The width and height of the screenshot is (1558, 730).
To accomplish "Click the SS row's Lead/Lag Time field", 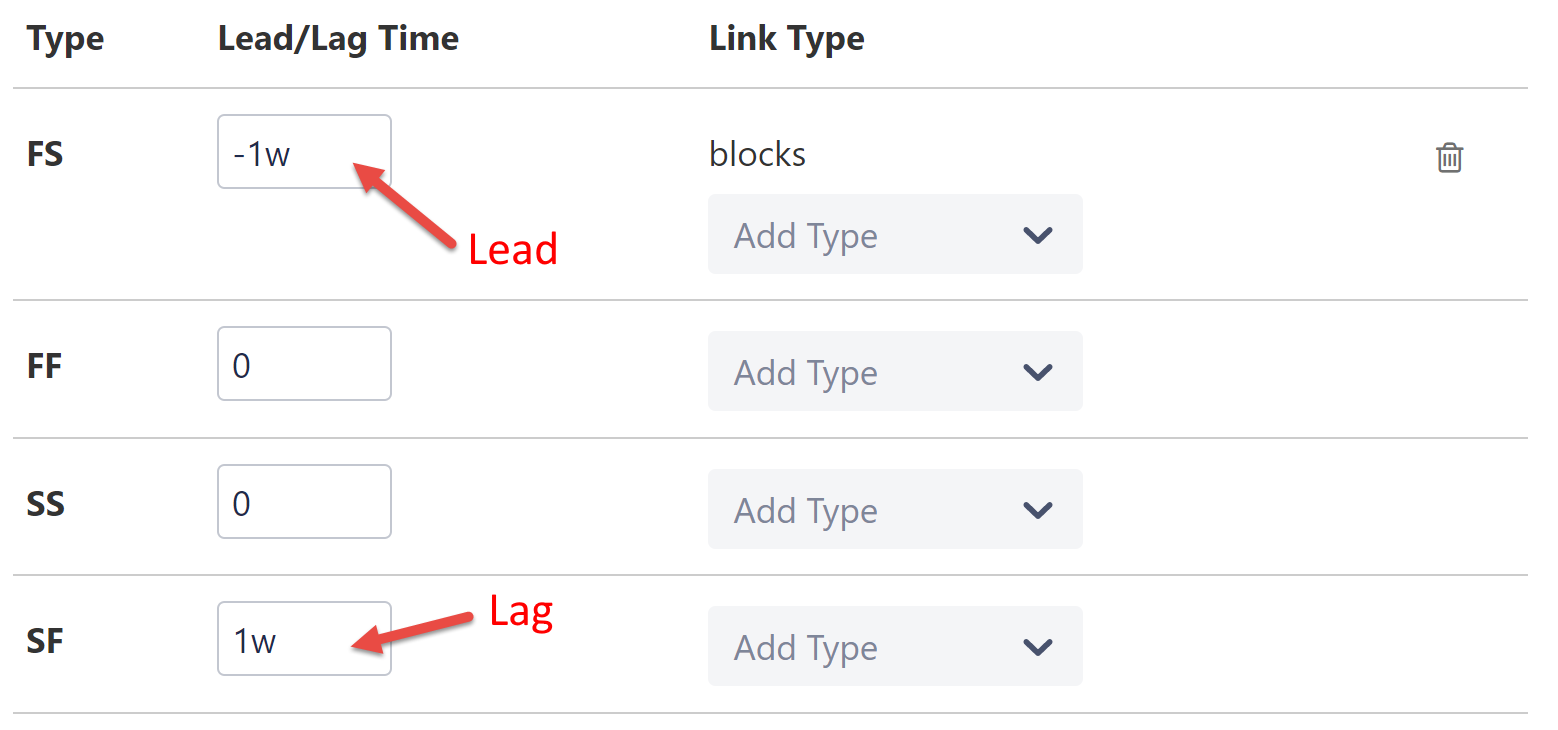I will click(x=303, y=501).
